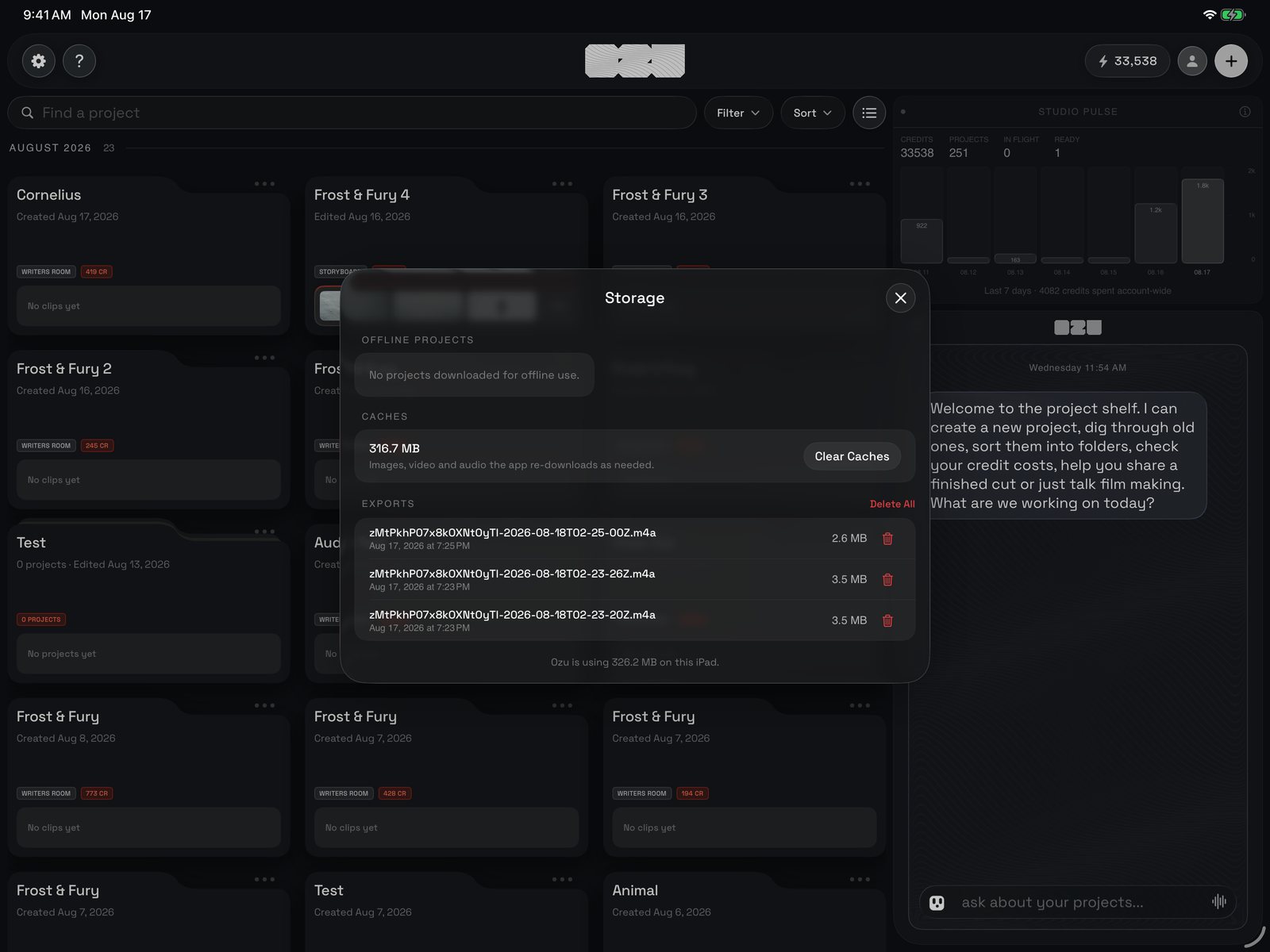Open Test folder options menu
The image size is (1270, 952).
coord(264,532)
